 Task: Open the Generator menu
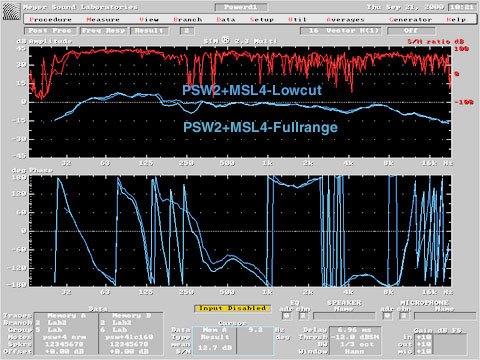pyautogui.click(x=410, y=20)
